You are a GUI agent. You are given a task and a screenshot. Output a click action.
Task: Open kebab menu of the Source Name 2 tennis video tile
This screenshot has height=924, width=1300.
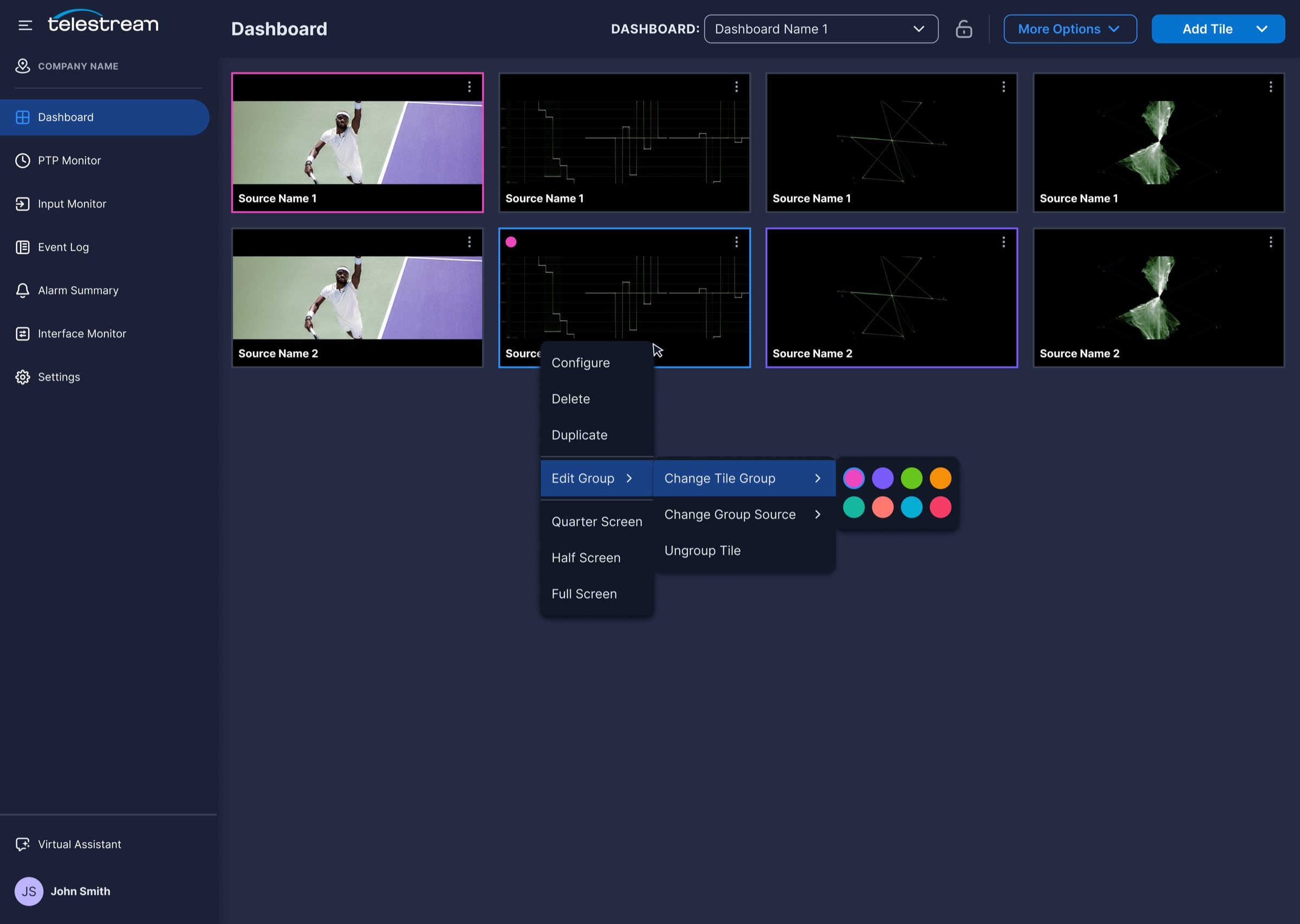(470, 242)
